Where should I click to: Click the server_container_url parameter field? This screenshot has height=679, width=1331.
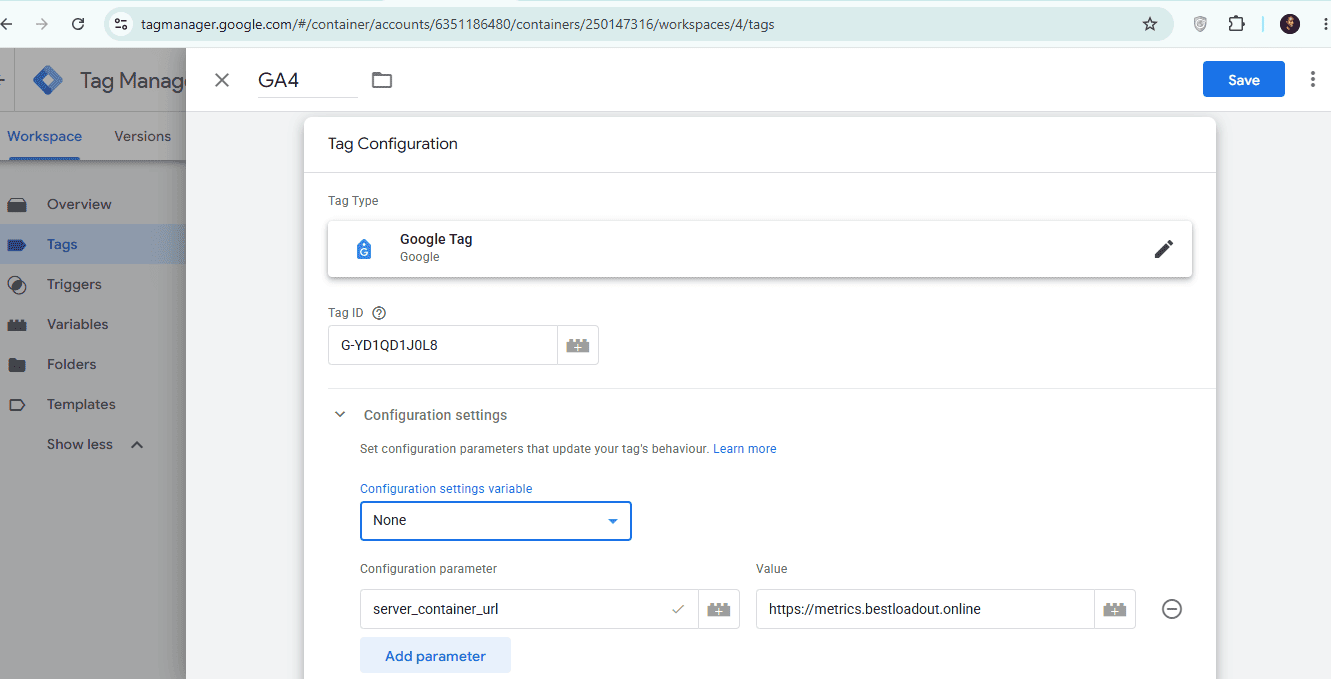(529, 609)
